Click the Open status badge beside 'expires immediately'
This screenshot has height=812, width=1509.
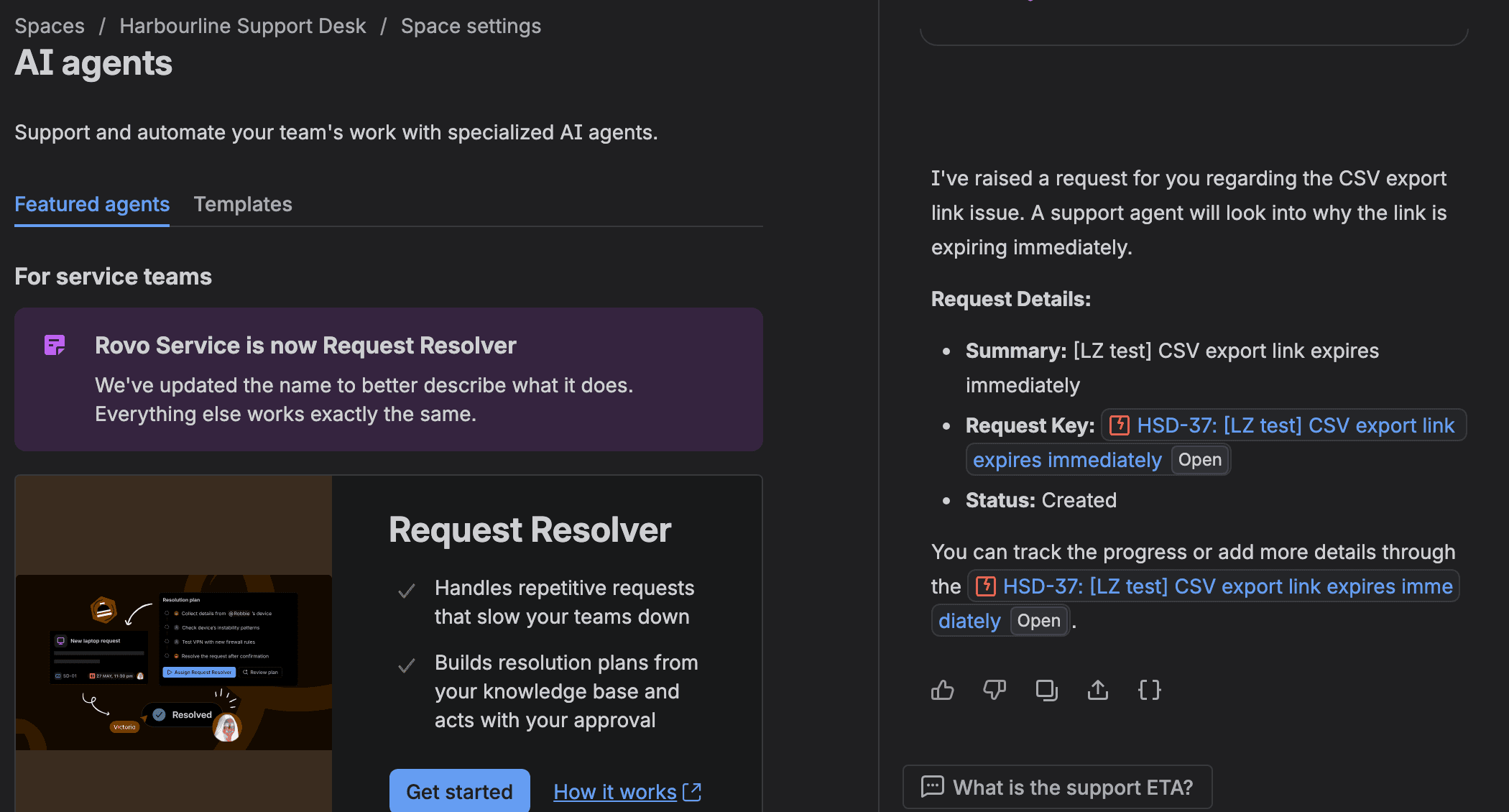coord(1199,460)
